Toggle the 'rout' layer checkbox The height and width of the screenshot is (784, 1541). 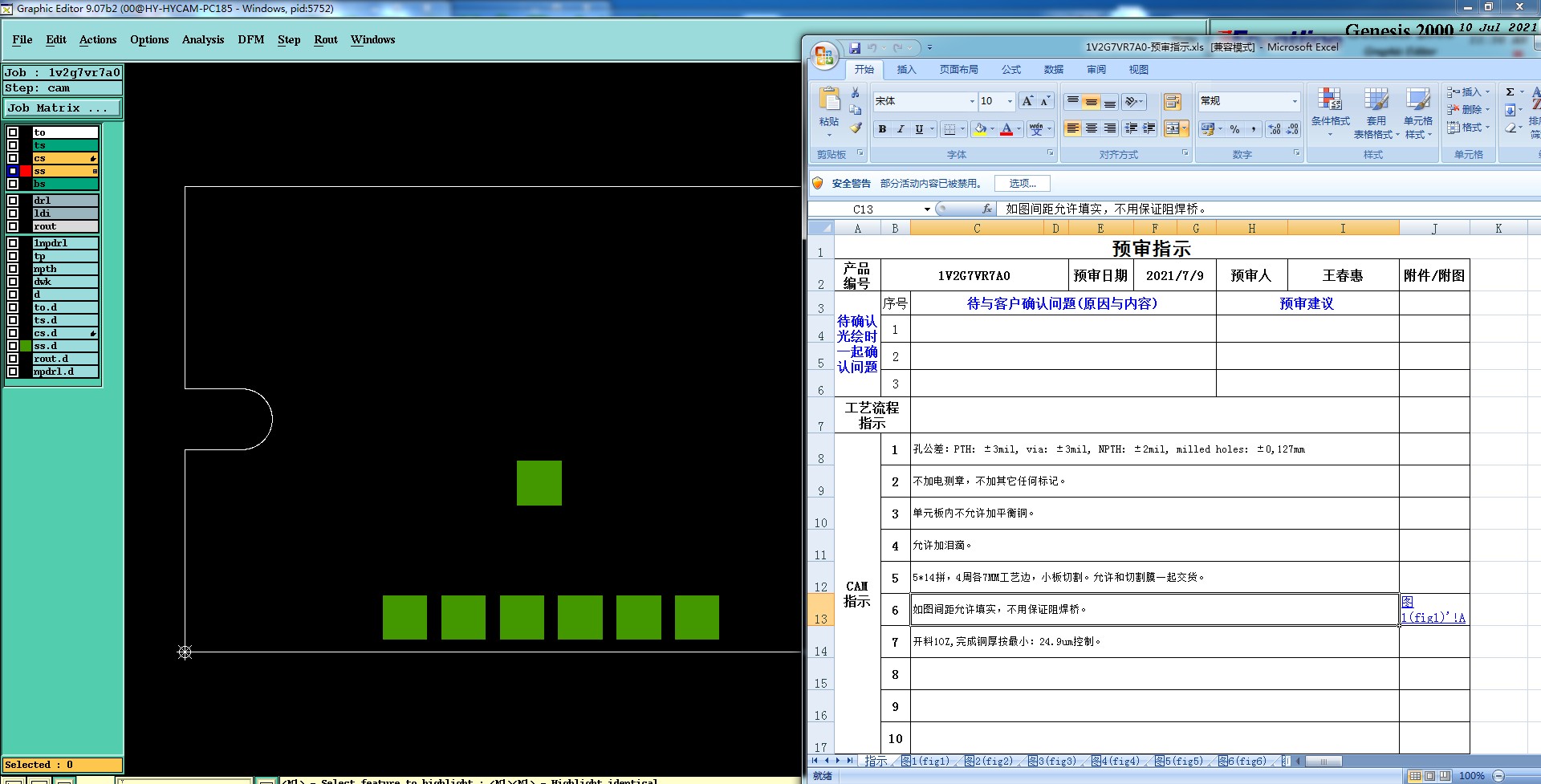click(x=13, y=226)
